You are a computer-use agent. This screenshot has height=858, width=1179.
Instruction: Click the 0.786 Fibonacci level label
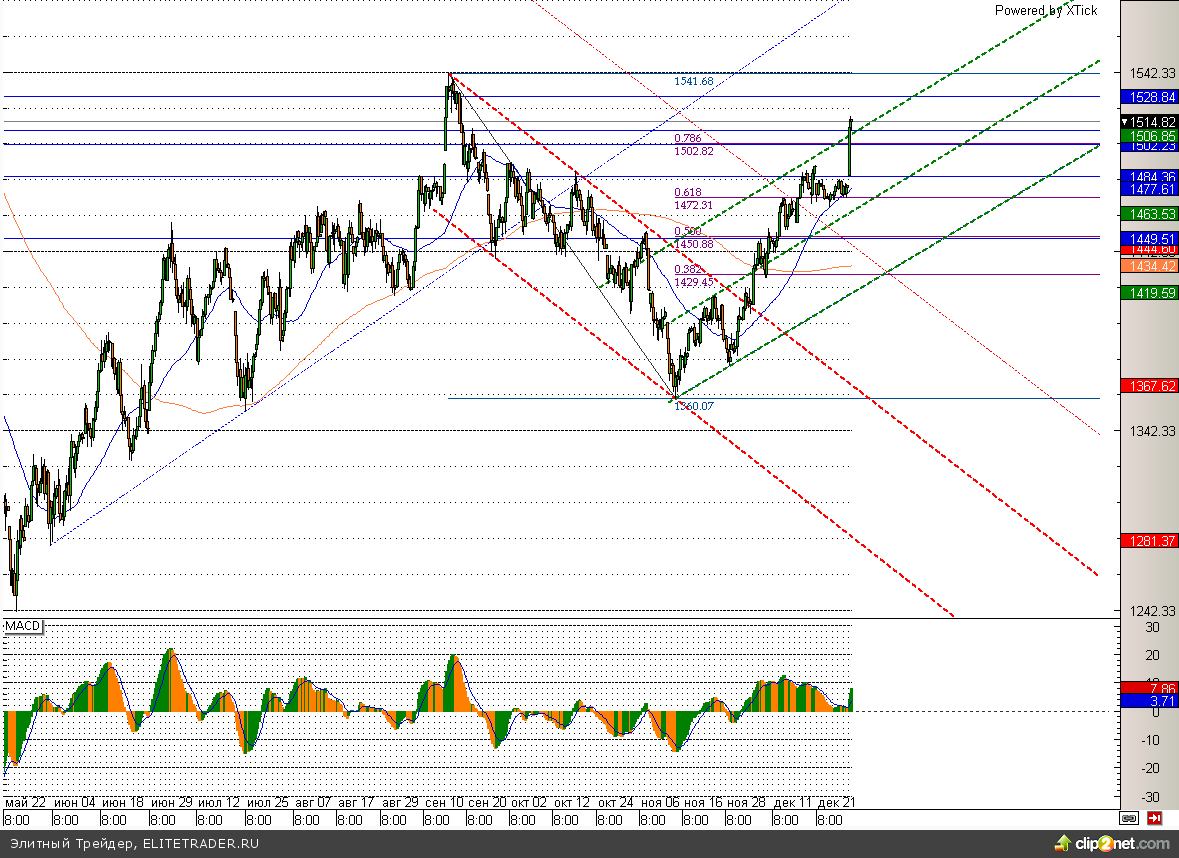click(x=687, y=138)
